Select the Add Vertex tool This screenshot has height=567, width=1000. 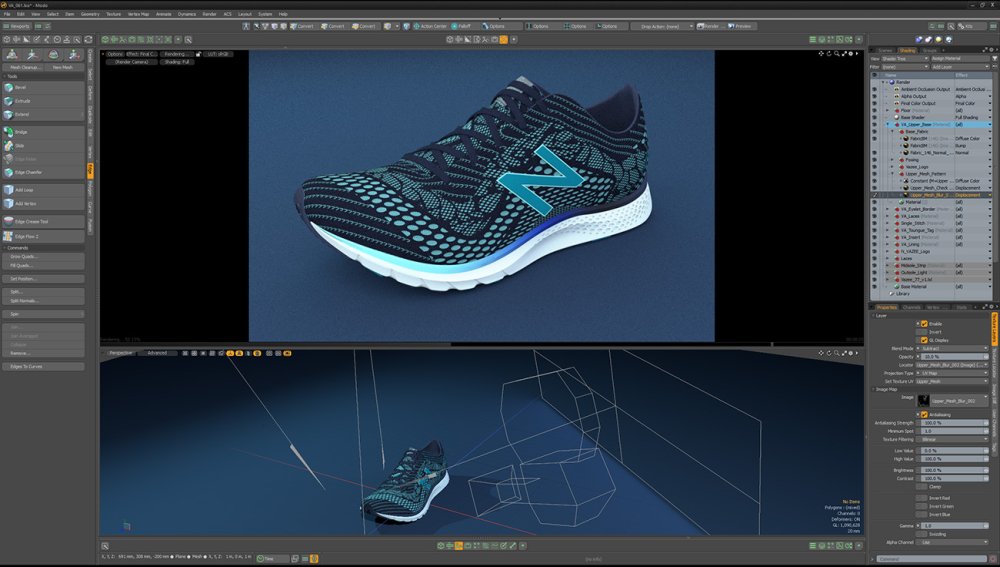pyautogui.click(x=43, y=203)
